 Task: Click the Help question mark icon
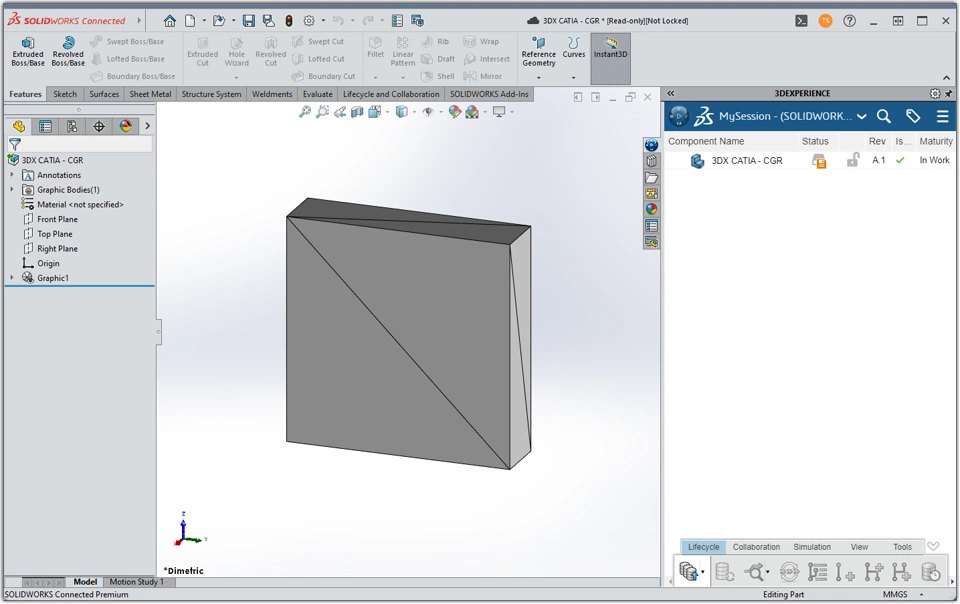click(x=849, y=21)
